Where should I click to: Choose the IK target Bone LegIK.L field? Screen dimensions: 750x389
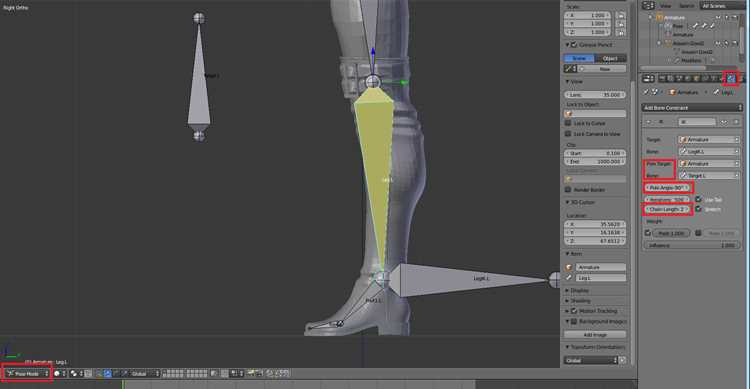coord(709,152)
